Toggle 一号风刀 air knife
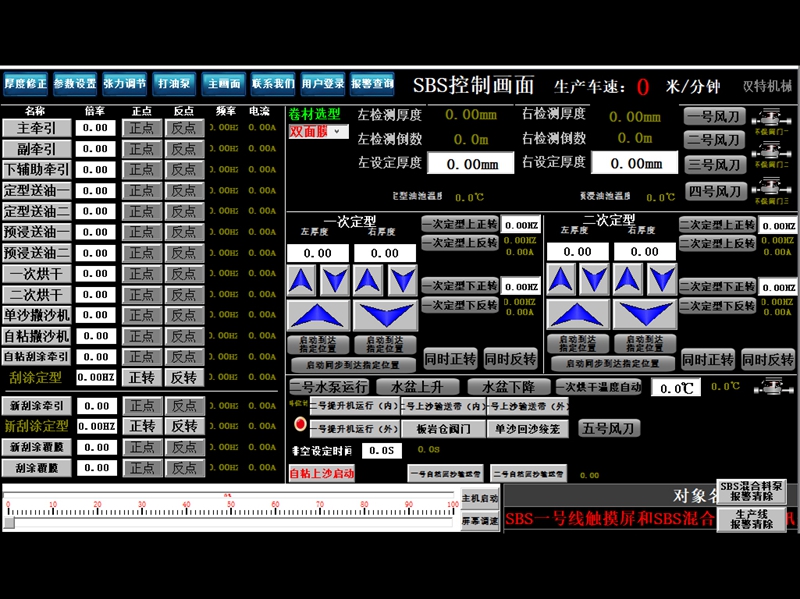 (714, 116)
